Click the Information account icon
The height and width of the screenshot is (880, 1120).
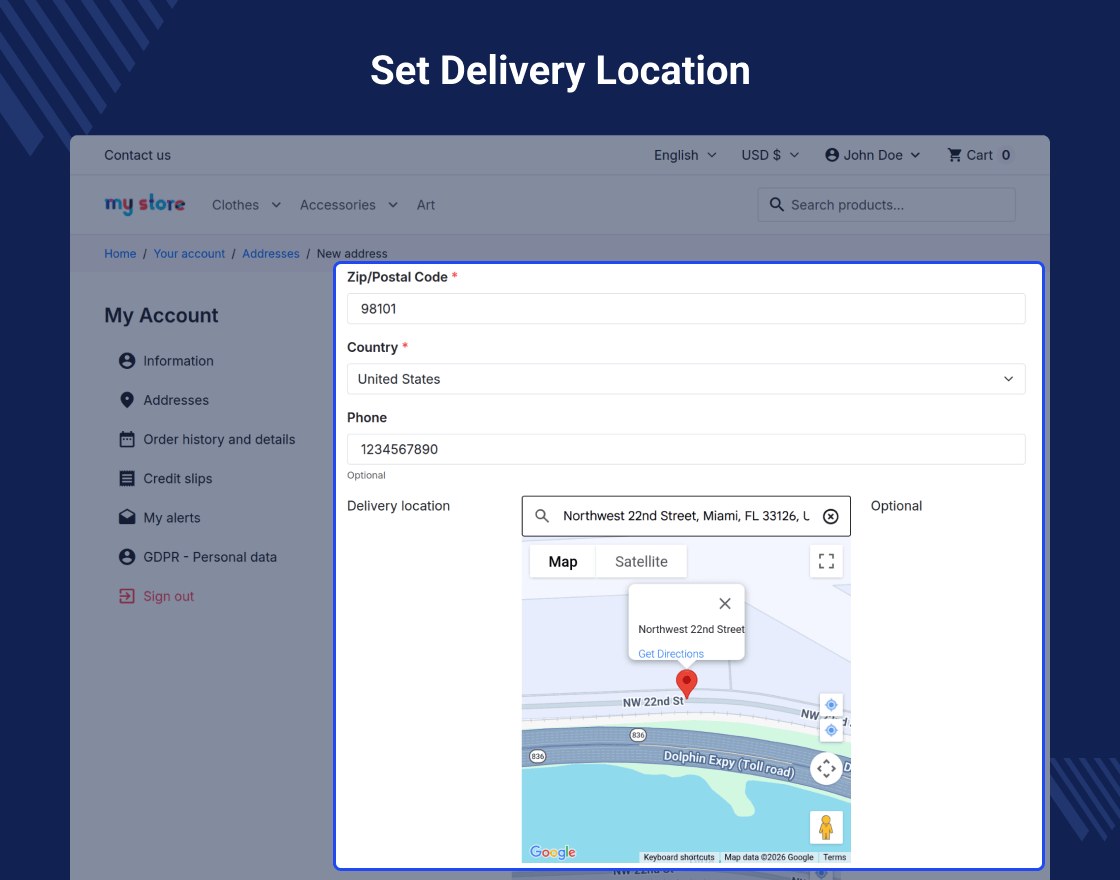click(127, 361)
